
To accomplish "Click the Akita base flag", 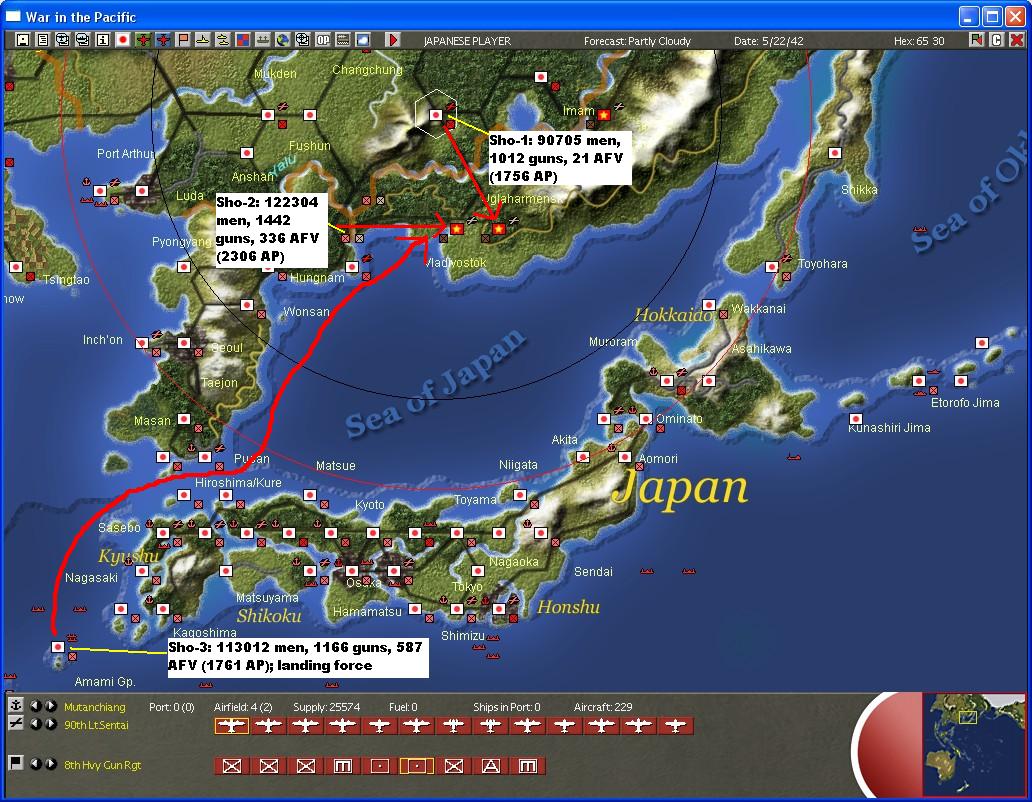I will click(583, 457).
